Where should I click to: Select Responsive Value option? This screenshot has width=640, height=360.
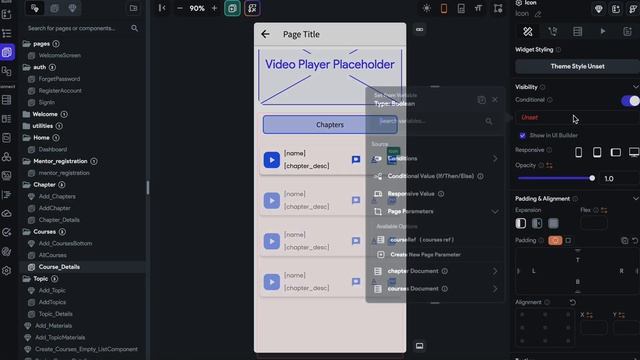coord(411,194)
